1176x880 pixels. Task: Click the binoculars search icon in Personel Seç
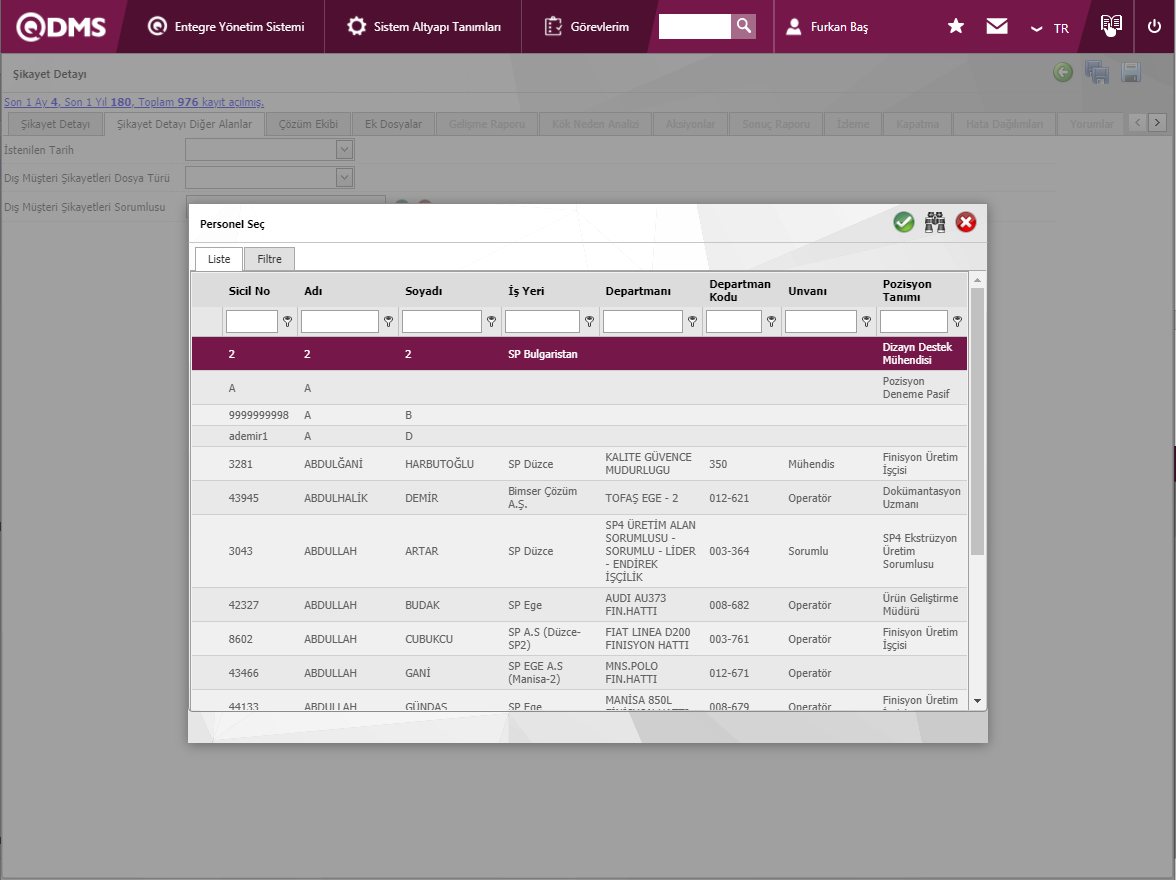pyautogui.click(x=935, y=223)
